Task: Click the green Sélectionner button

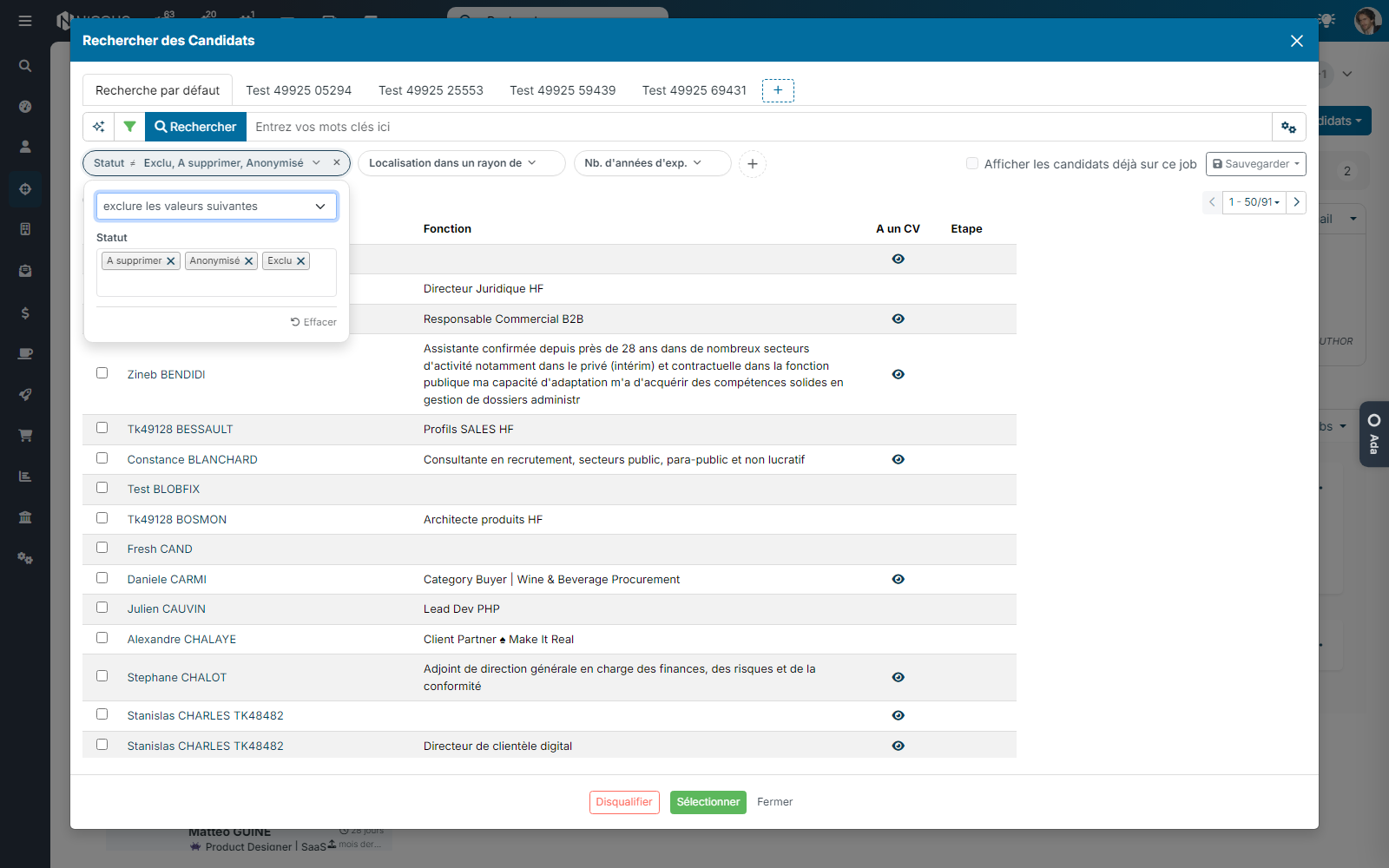Action: pos(708,802)
